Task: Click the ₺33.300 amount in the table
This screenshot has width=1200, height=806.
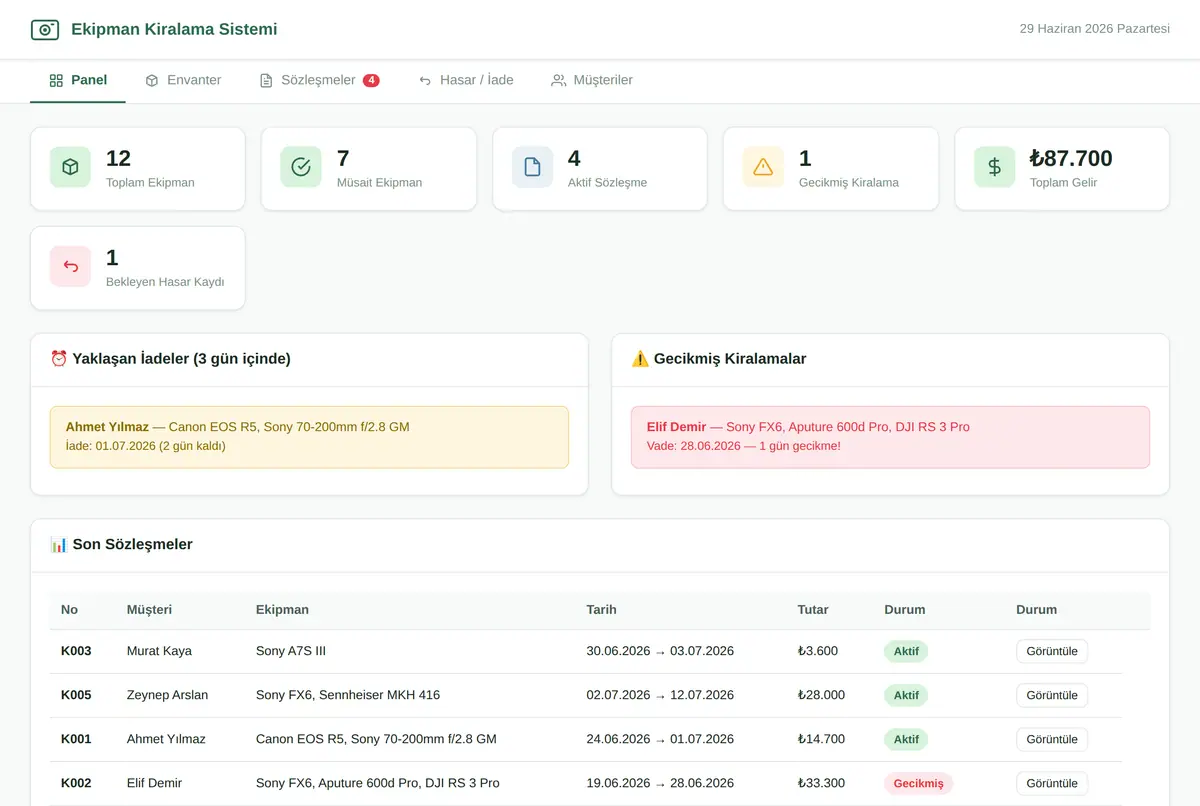Action: pos(822,783)
